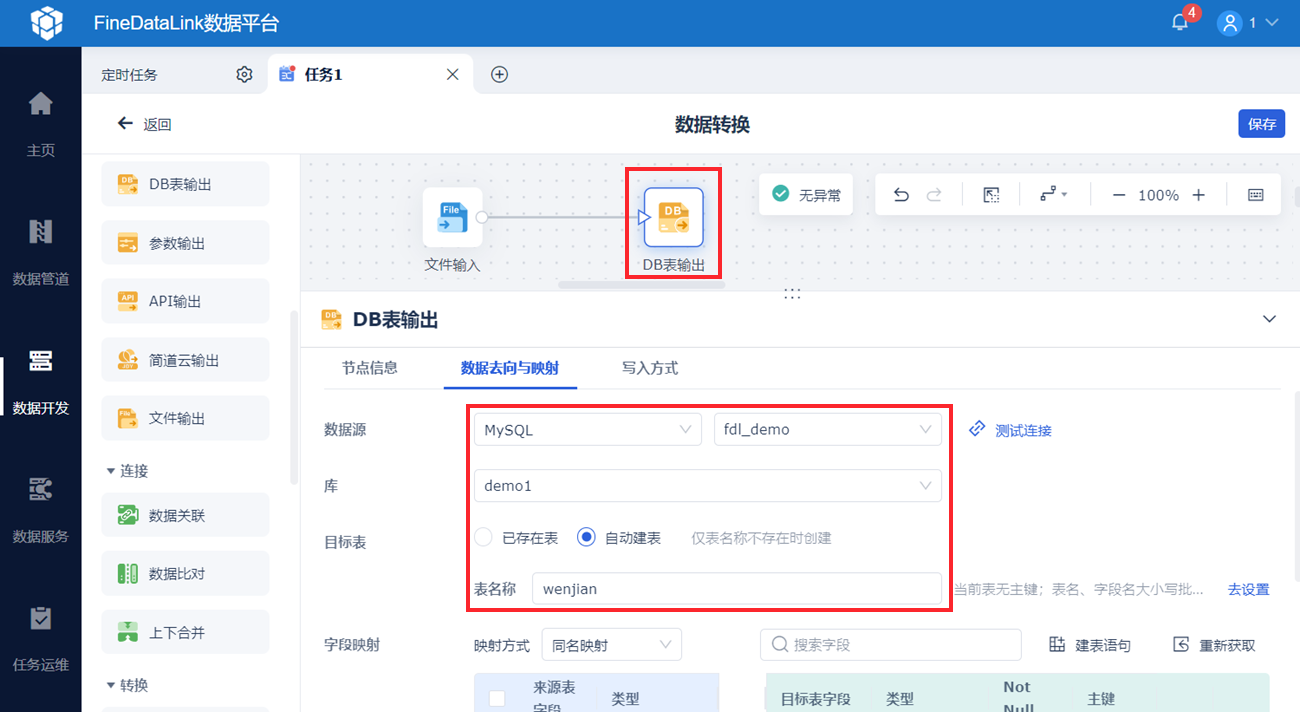The height and width of the screenshot is (712, 1300).
Task: Tick the source table header checkbox
Action: (x=497, y=698)
